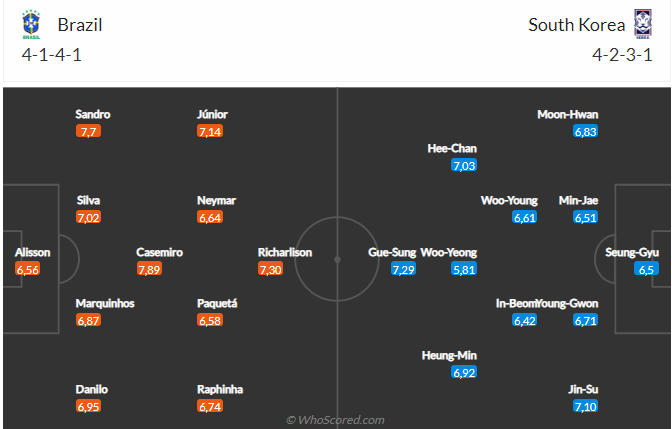This screenshot has height=429, width=672.
Task: Click Woo-Yeong's 5,81 rating badge
Action: pyautogui.click(x=464, y=270)
